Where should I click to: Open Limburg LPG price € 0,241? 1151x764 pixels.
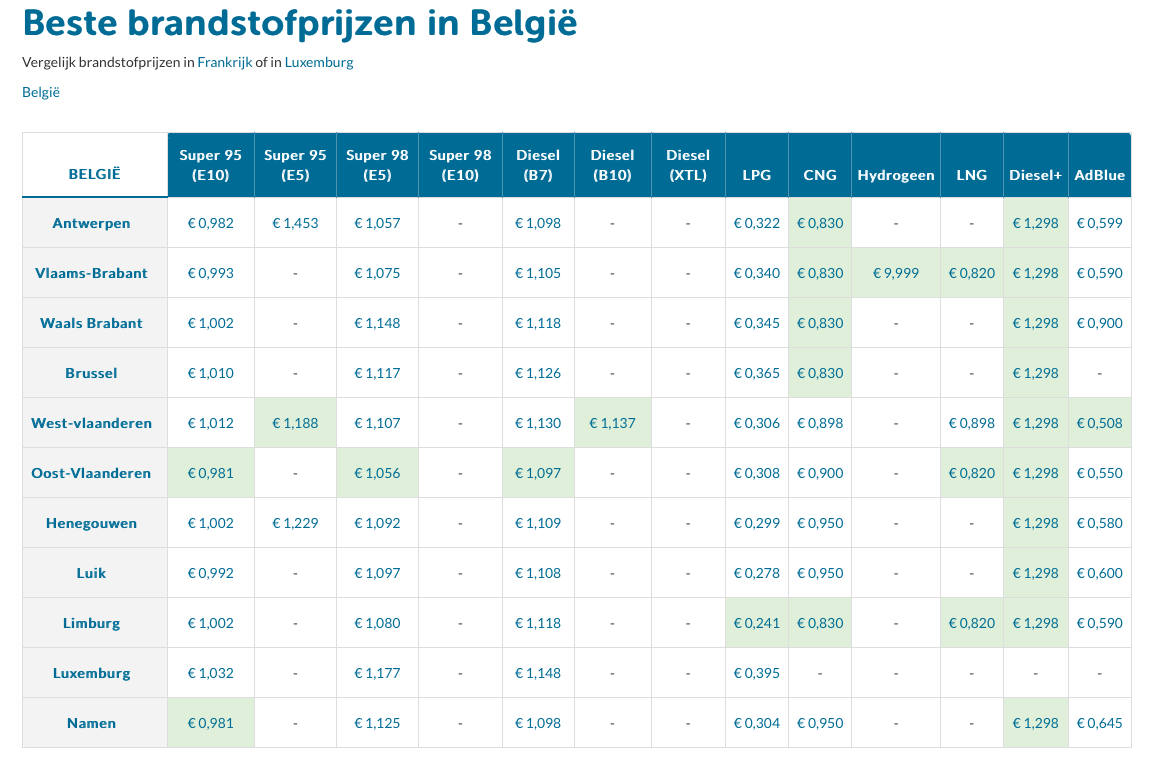coord(757,623)
